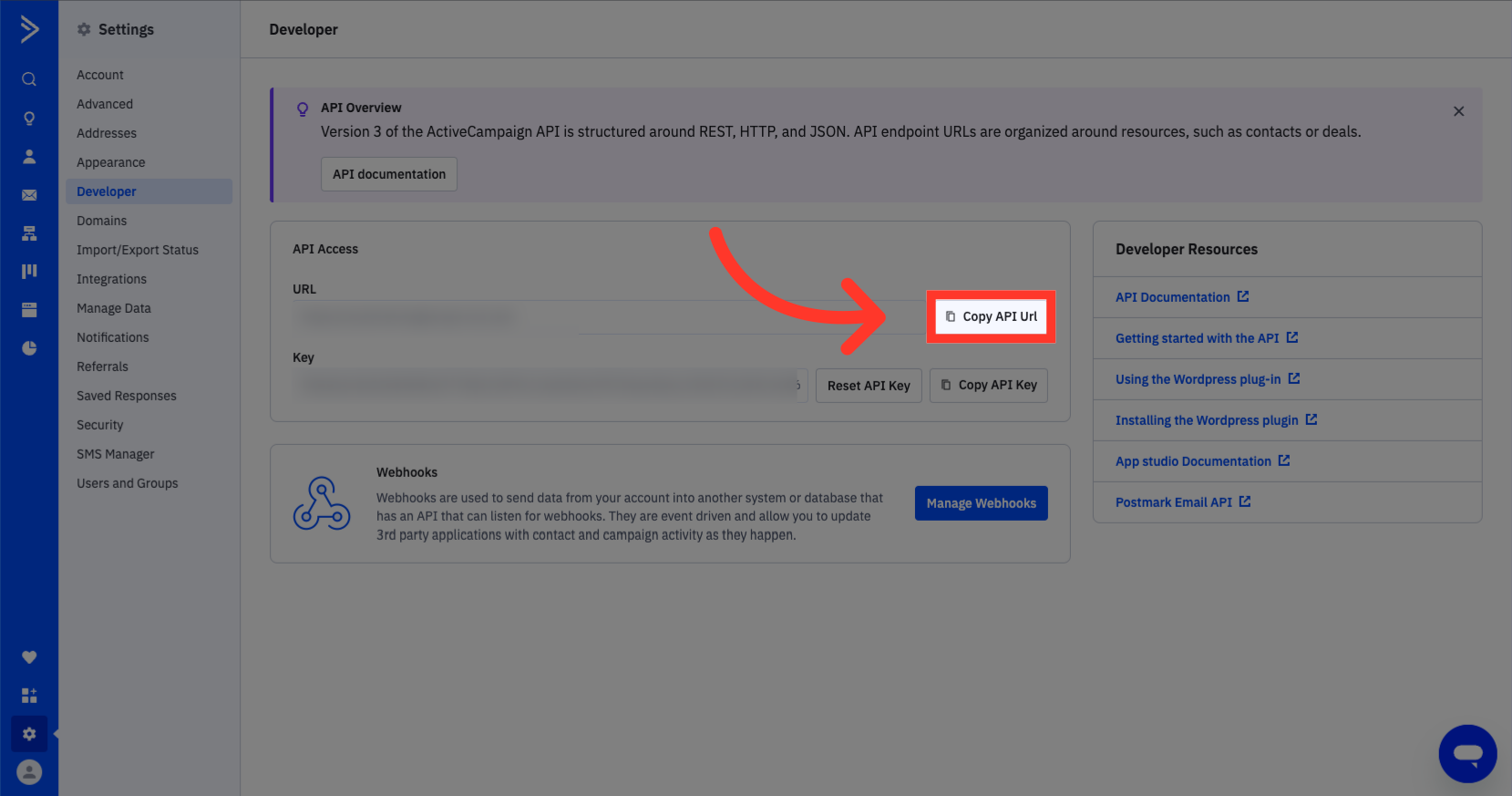Go to Addresses settings
The width and height of the screenshot is (1512, 796).
point(107,133)
